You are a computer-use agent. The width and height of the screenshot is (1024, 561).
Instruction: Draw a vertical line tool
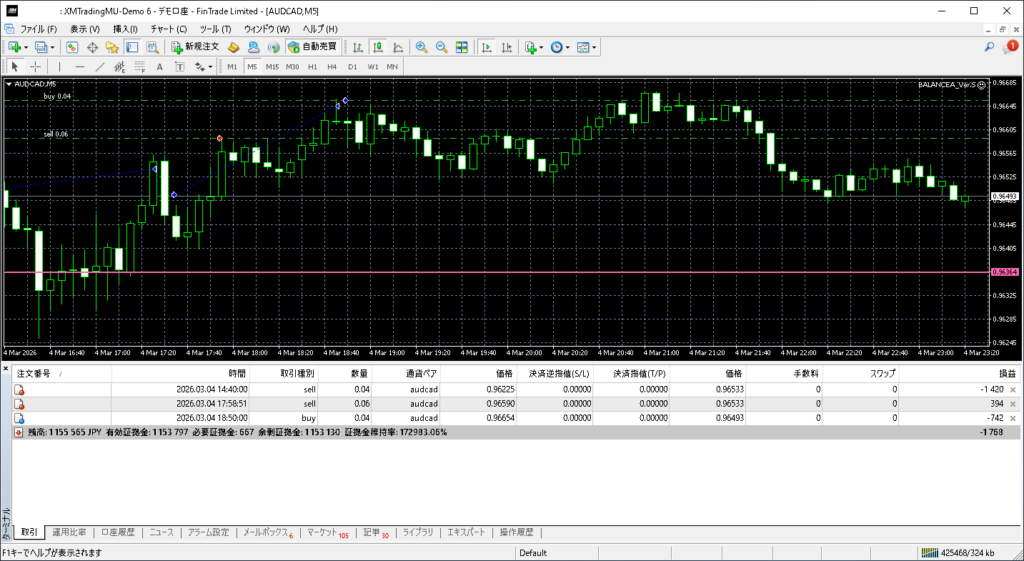pos(59,67)
